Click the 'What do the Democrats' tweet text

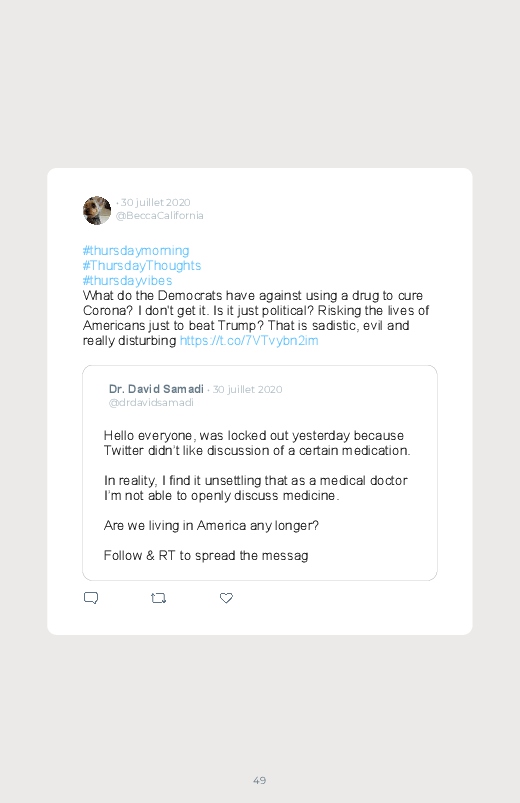256,318
